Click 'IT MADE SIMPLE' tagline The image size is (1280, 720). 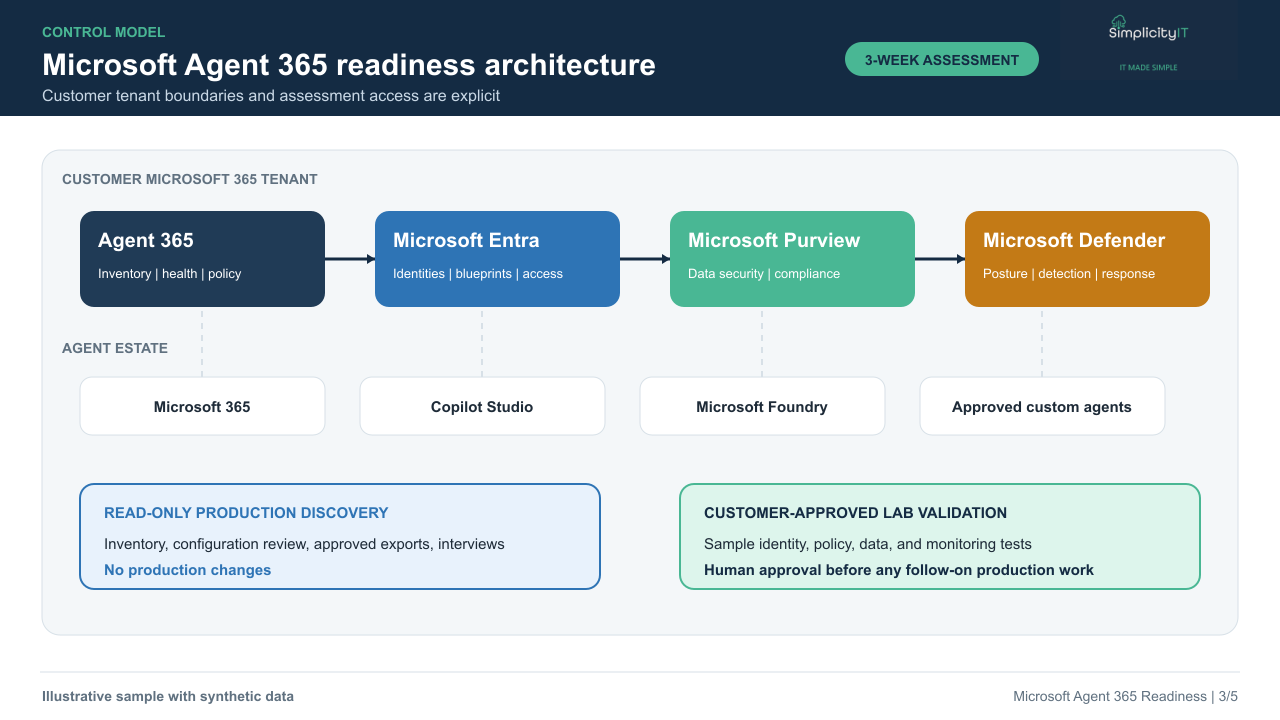pos(1148,68)
